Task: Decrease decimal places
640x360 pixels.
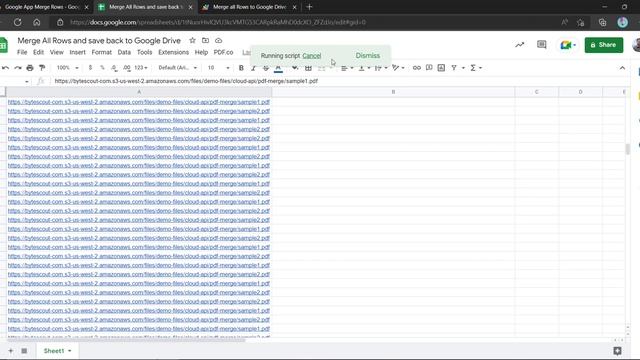Action: pyautogui.click(x=114, y=68)
